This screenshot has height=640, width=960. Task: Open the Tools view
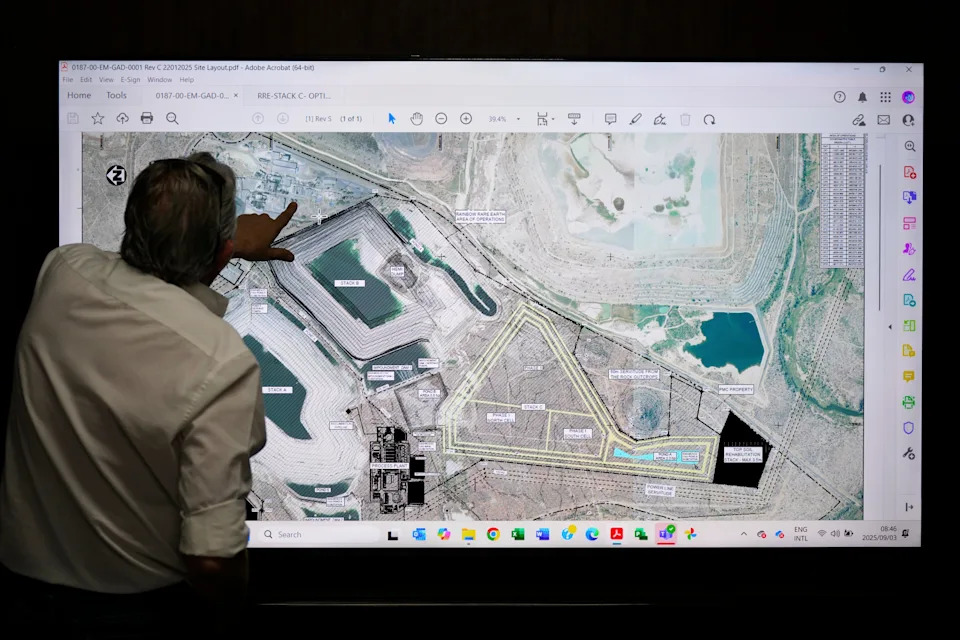(x=117, y=96)
